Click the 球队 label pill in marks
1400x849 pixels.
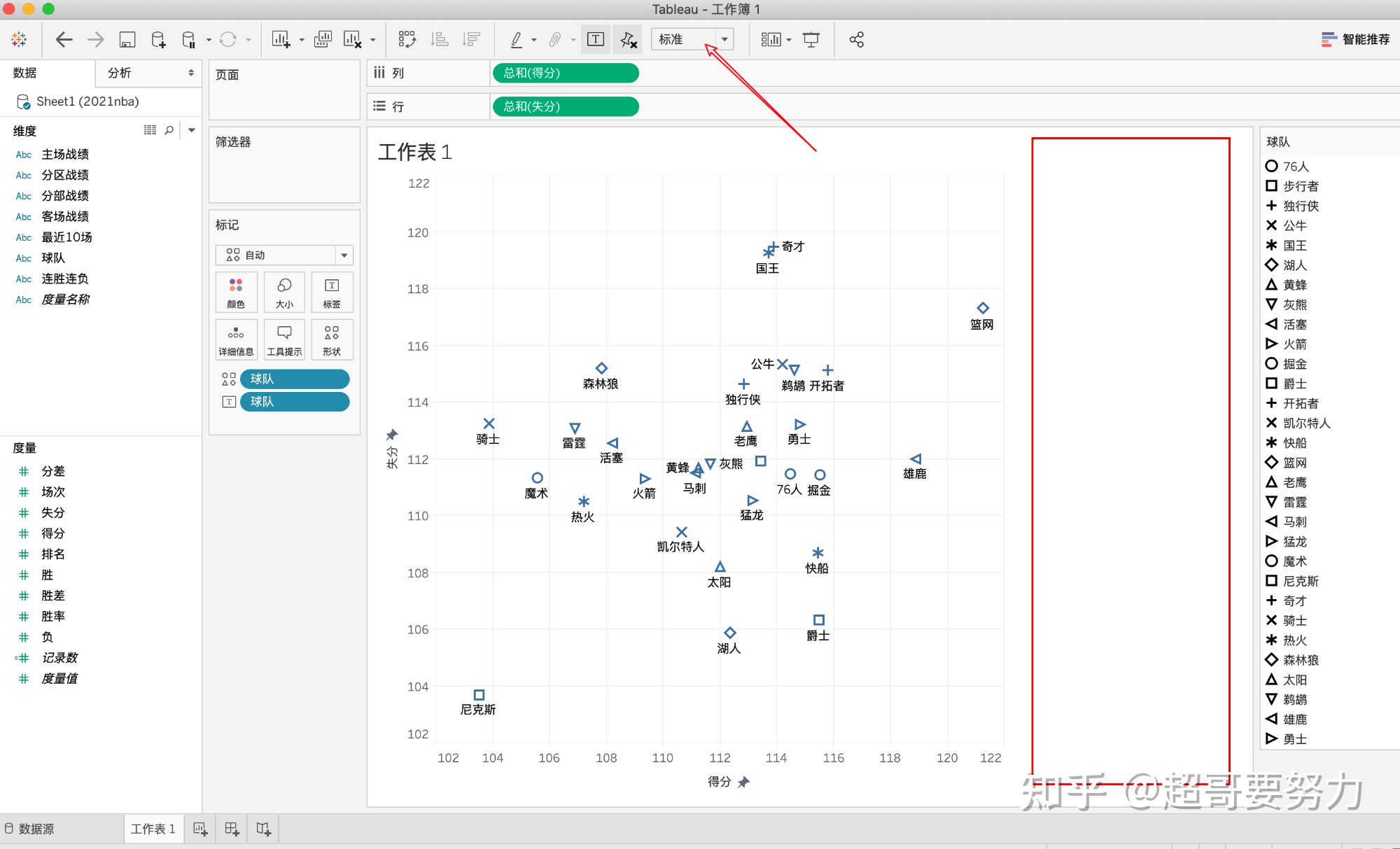295,401
